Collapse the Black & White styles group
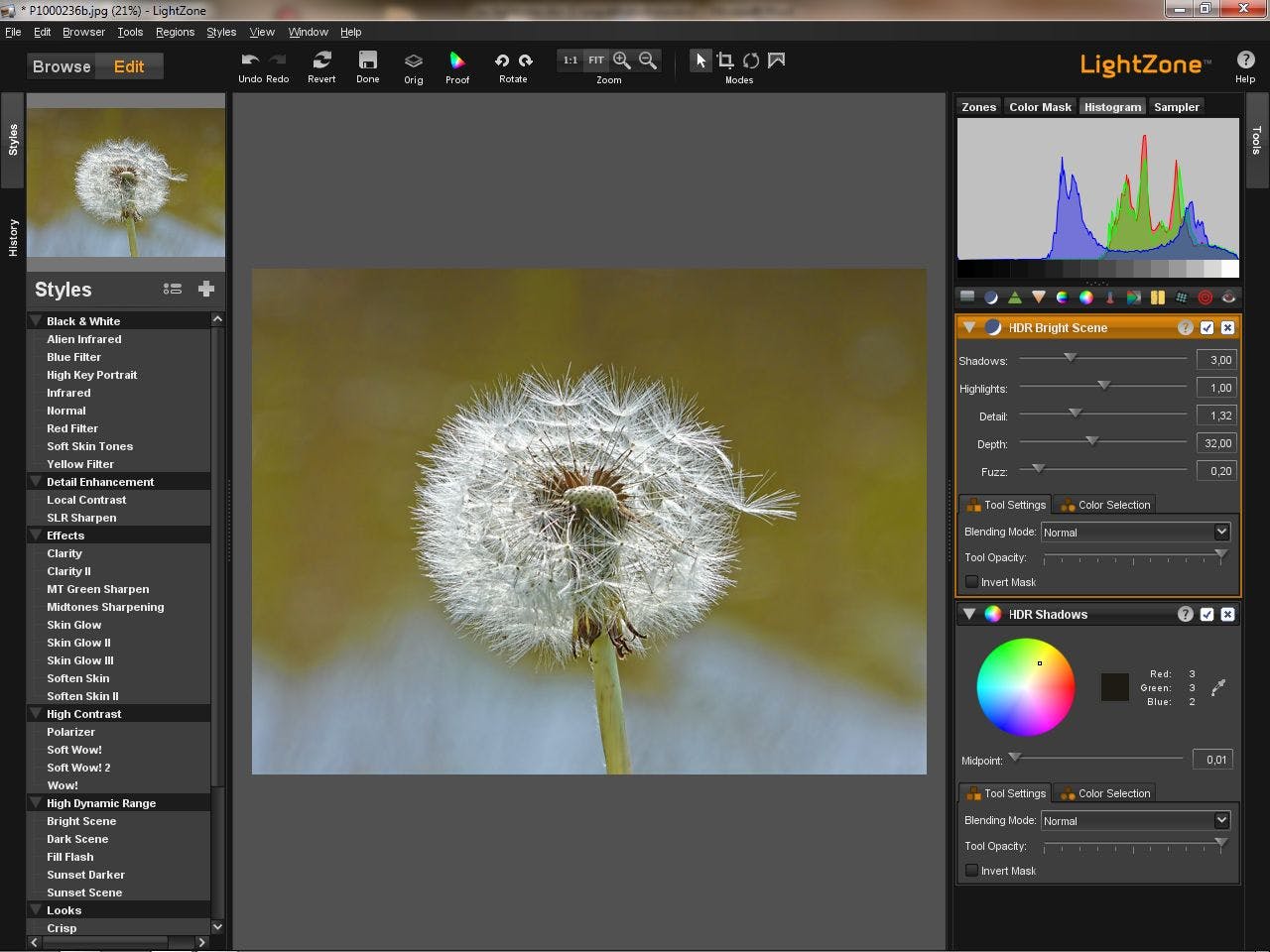The width and height of the screenshot is (1270, 952). coord(36,321)
